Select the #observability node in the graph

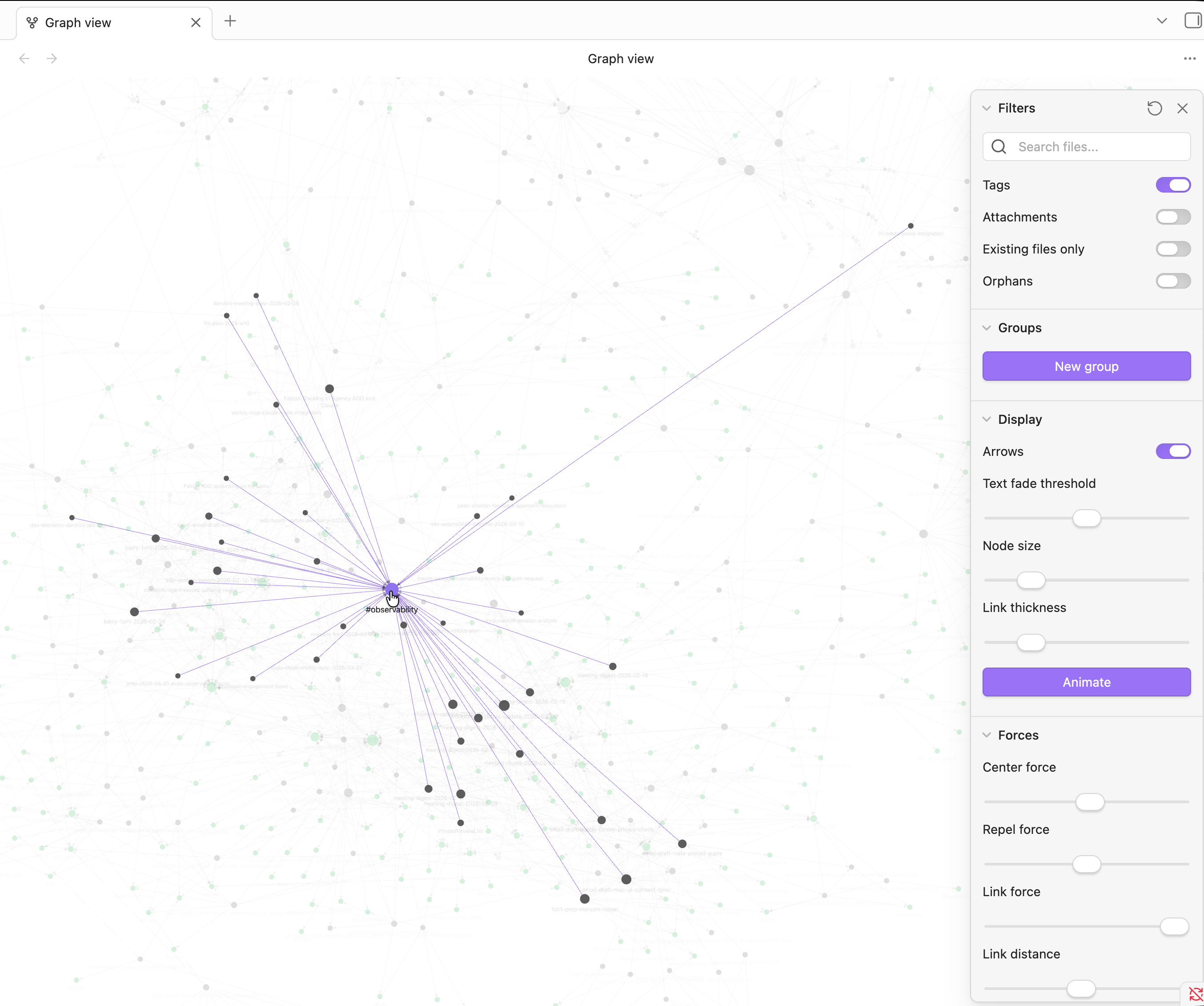point(392,588)
